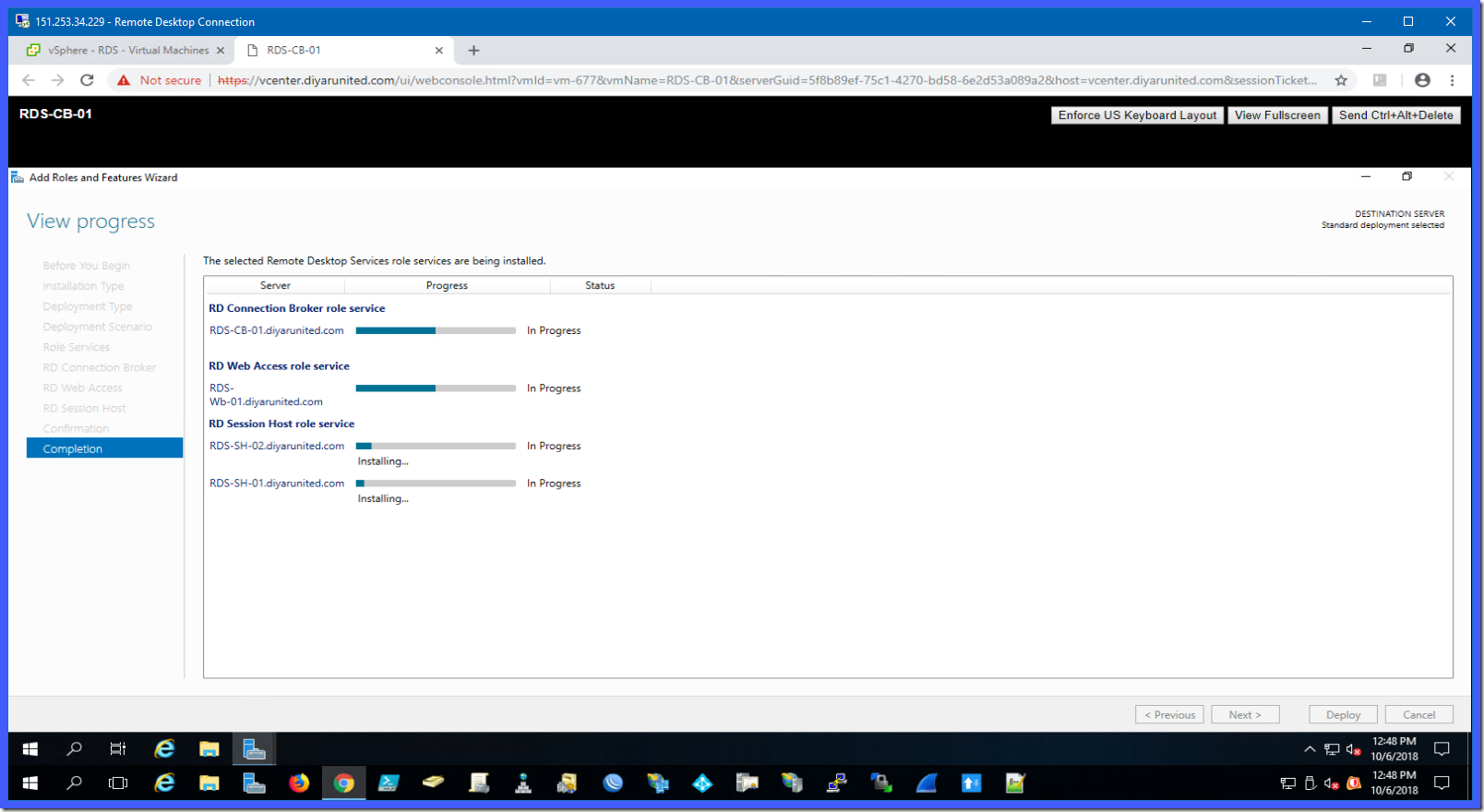Viewport: 1484px width, 812px height.
Task: Open a new browser tab
Action: [473, 51]
